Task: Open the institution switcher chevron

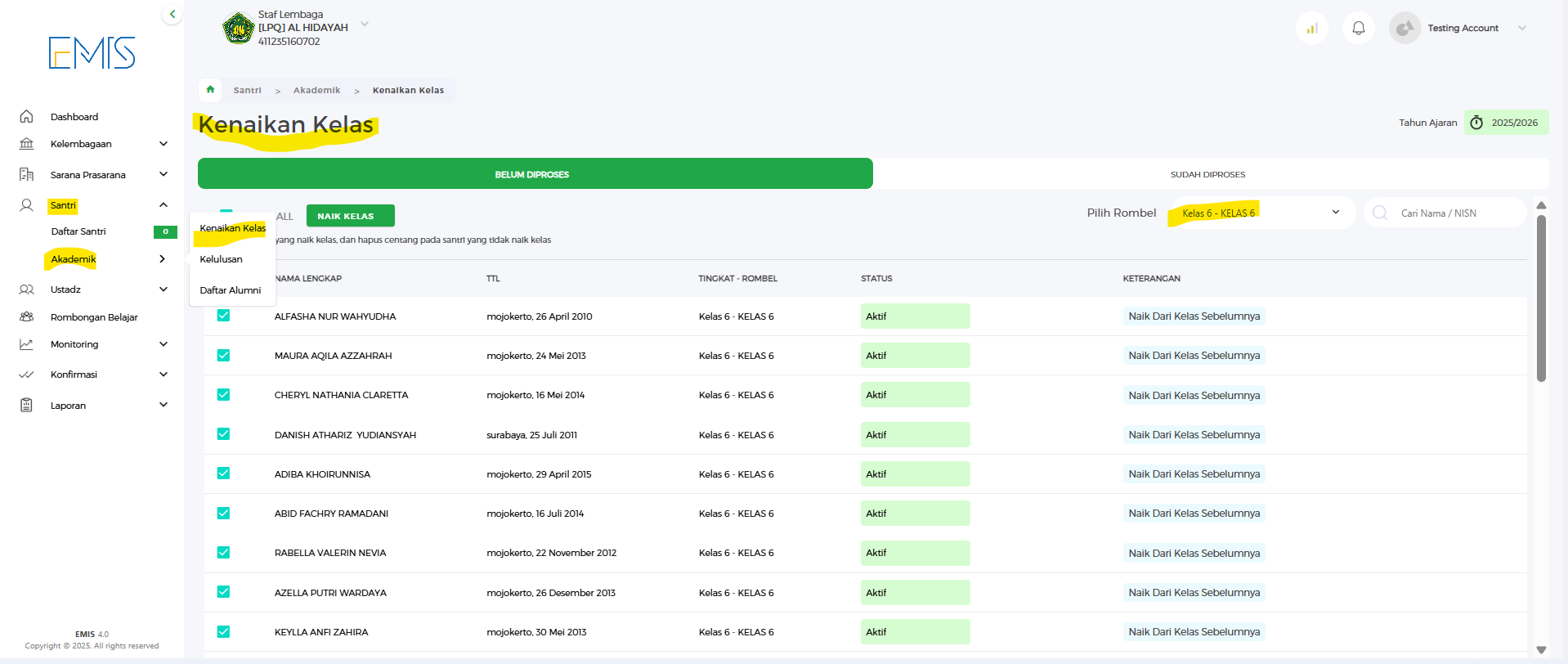Action: tap(365, 24)
